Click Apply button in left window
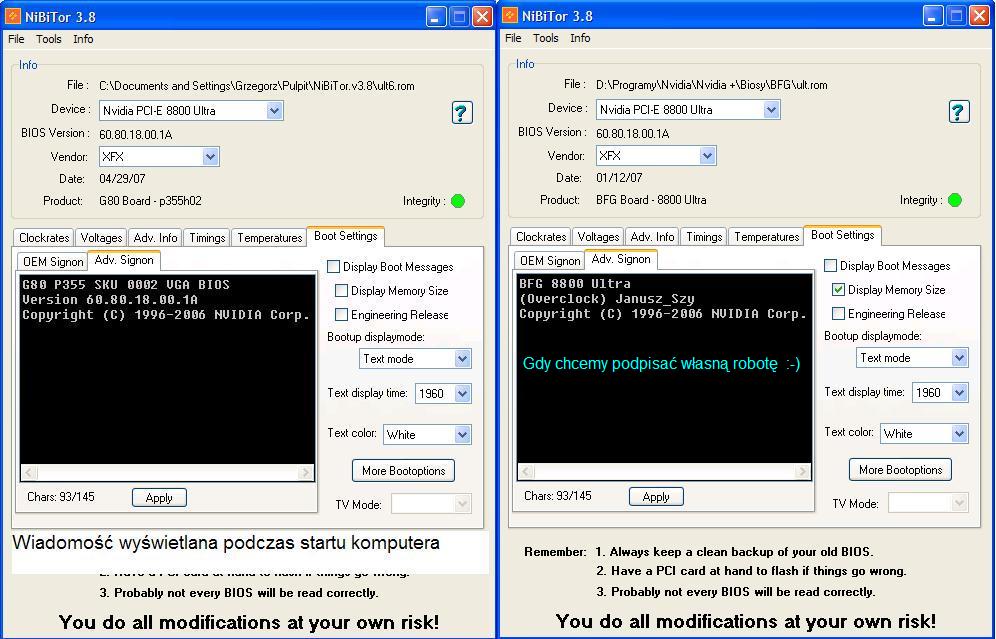The width and height of the screenshot is (996, 639). [x=159, y=498]
